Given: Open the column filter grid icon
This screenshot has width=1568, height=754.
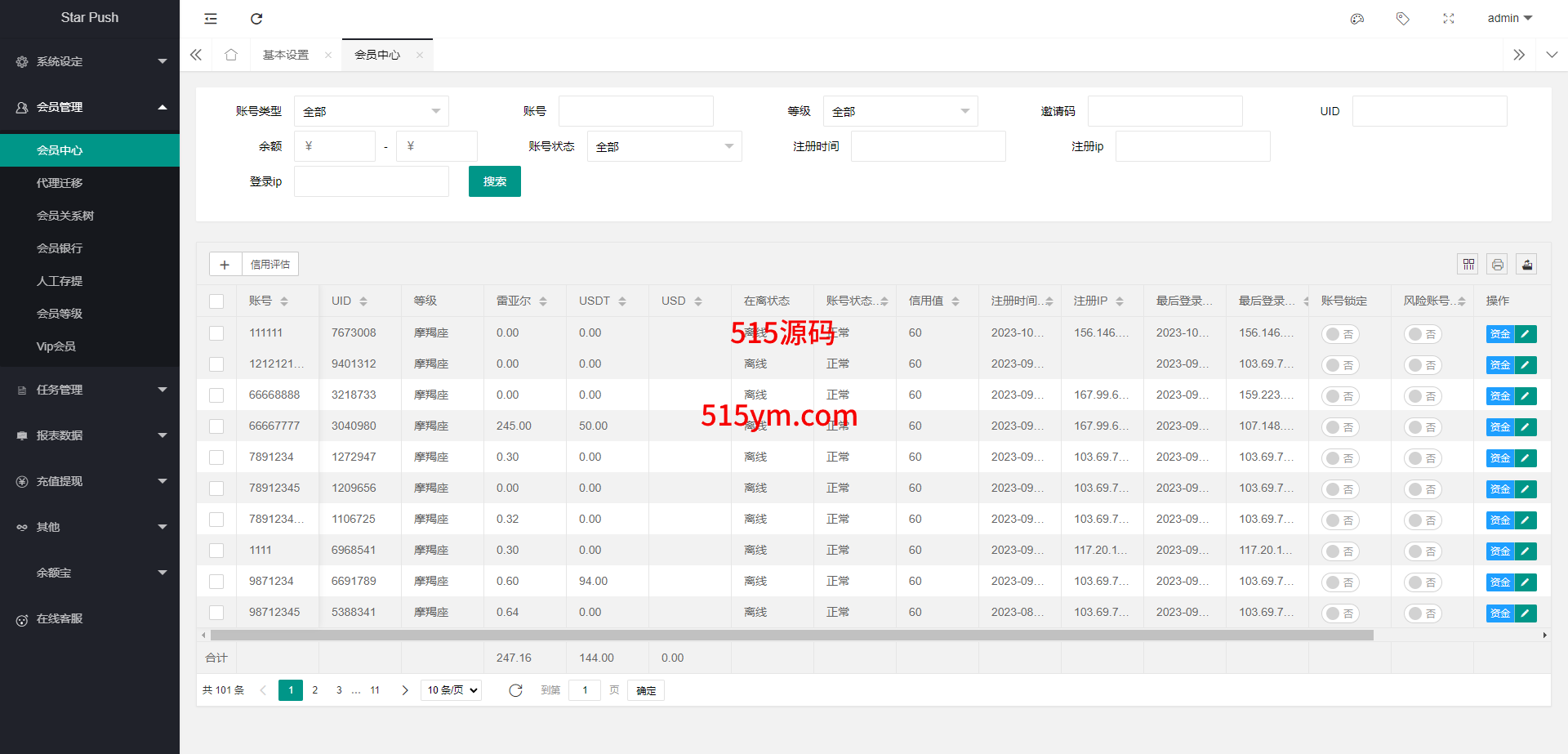Looking at the screenshot, I should coord(1468,264).
